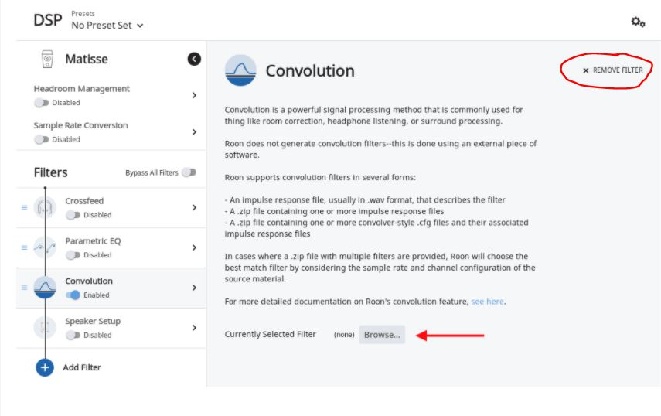This screenshot has width=661, height=416.
Task: Open the No Preset Set dropdown
Action: coord(107,26)
